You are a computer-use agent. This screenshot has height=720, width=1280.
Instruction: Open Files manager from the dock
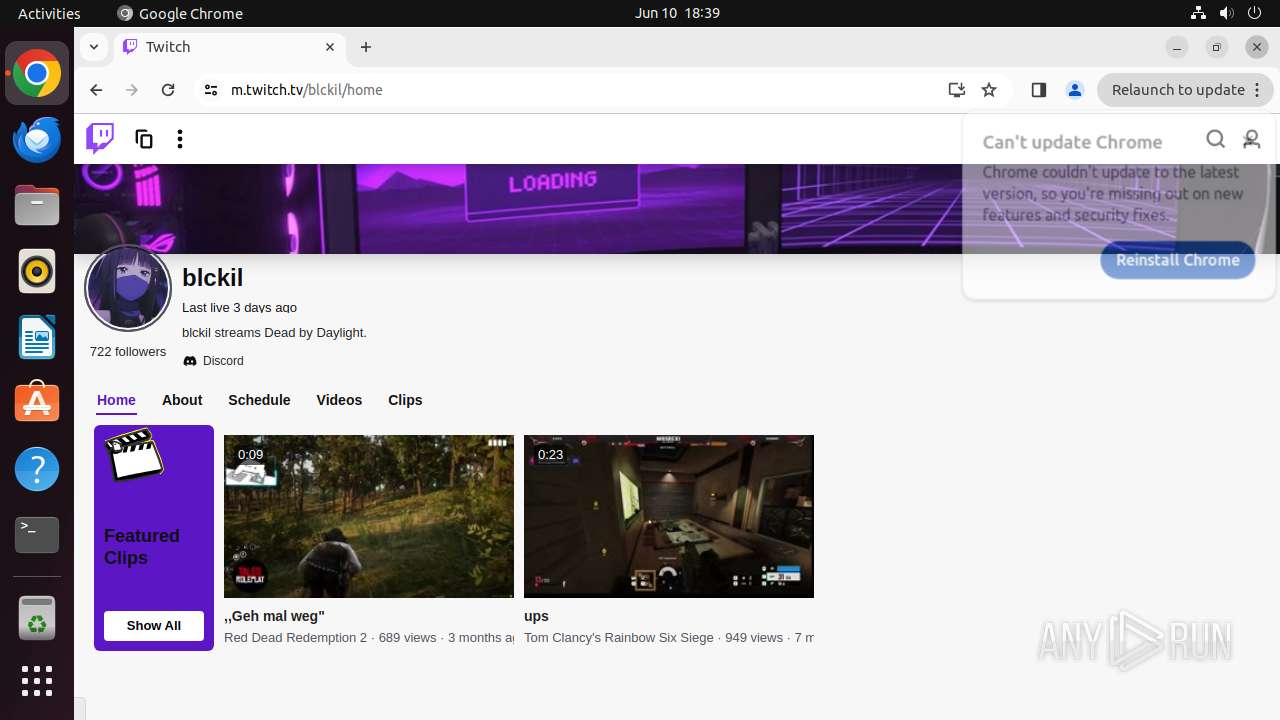[37, 206]
